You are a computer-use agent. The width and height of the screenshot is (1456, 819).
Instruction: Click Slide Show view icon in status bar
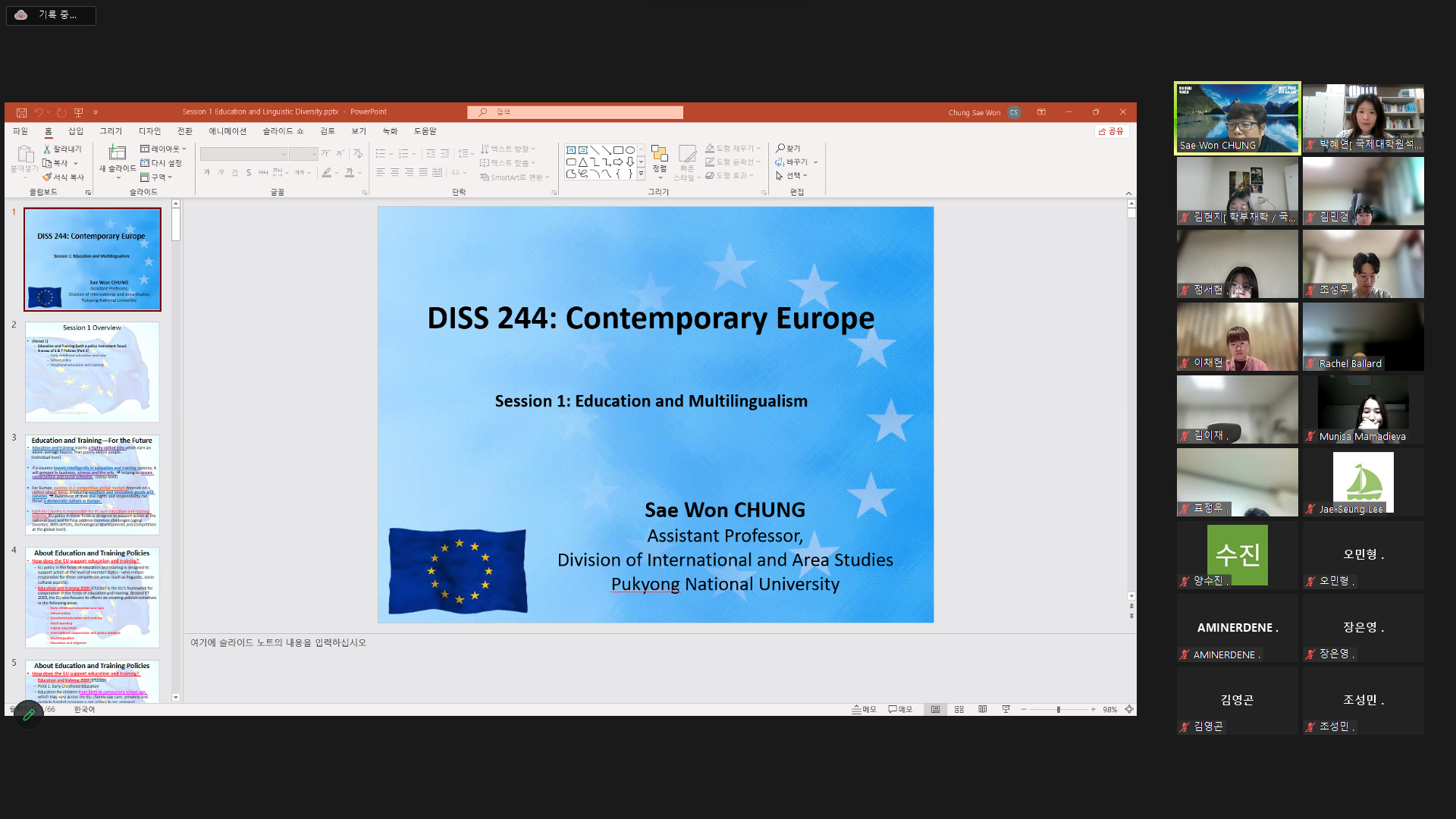[1006, 710]
